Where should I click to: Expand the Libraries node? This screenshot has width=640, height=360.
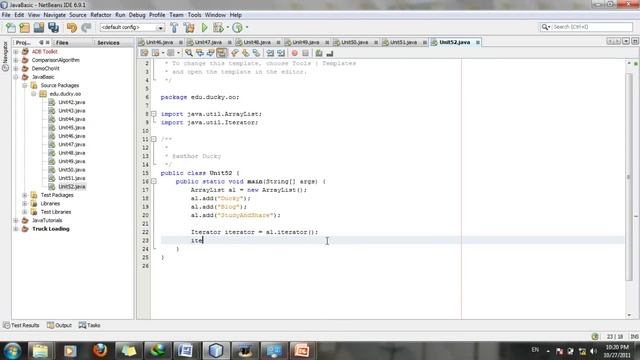pyautogui.click(x=24, y=203)
